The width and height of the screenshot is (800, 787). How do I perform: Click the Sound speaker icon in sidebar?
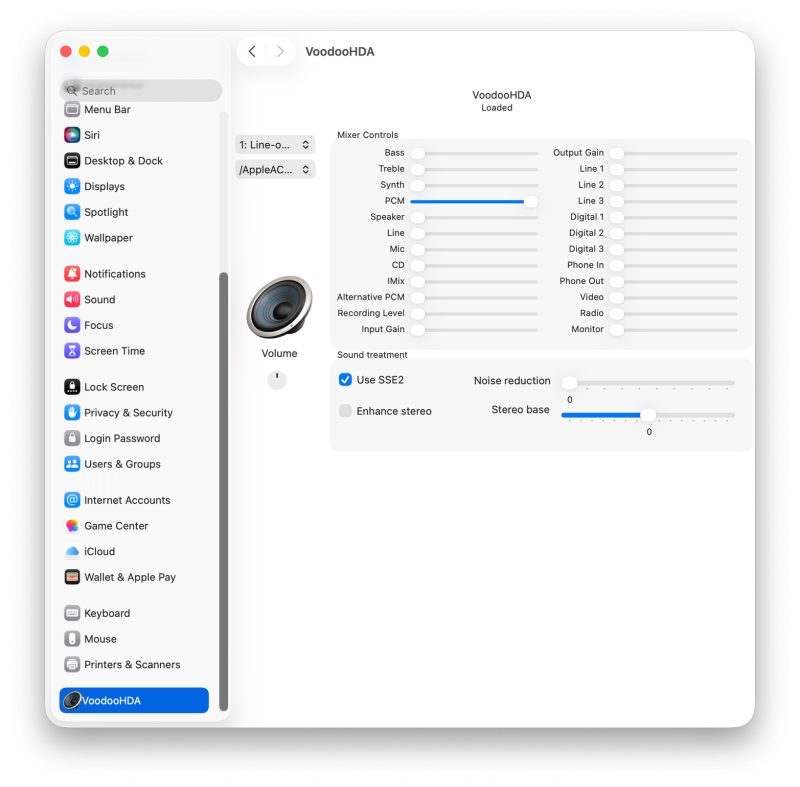pyautogui.click(x=72, y=299)
